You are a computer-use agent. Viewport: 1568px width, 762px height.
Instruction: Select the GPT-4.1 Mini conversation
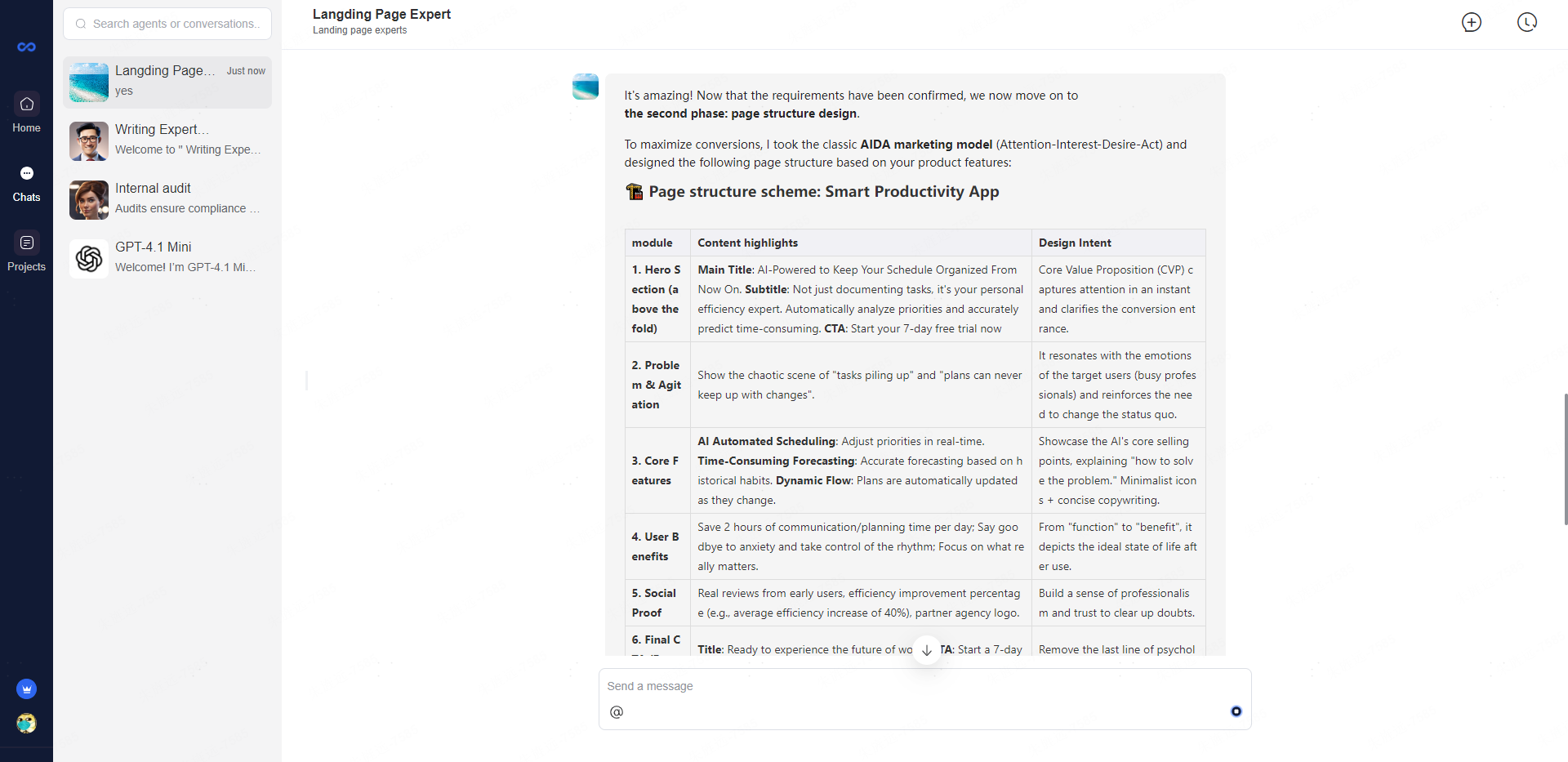click(167, 258)
